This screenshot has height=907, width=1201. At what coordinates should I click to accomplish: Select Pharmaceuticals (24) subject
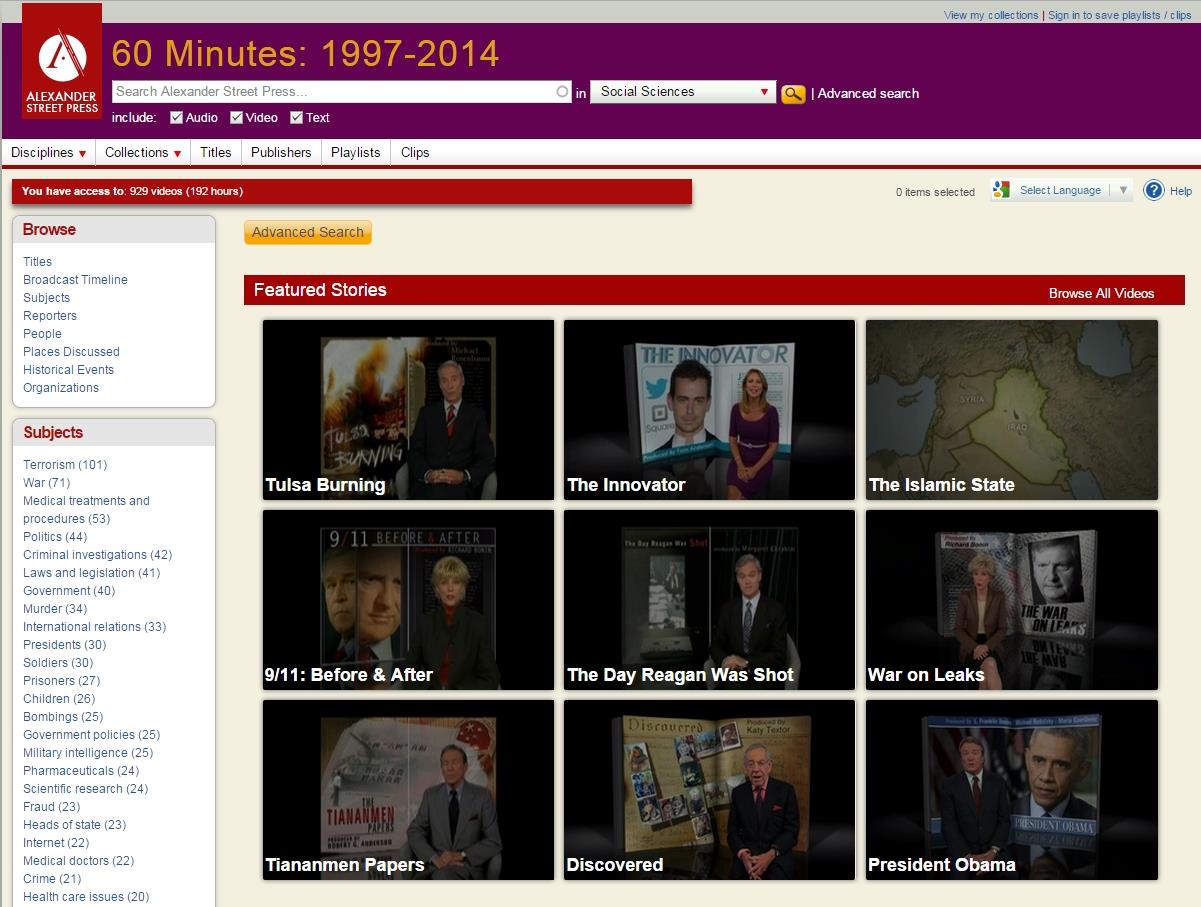(x=81, y=771)
